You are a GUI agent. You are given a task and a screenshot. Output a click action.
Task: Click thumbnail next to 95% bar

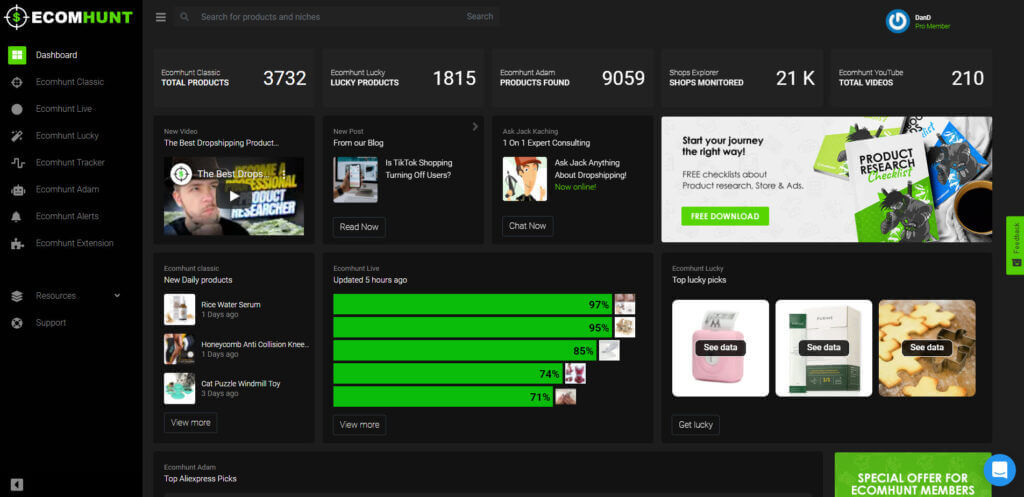[x=625, y=327]
